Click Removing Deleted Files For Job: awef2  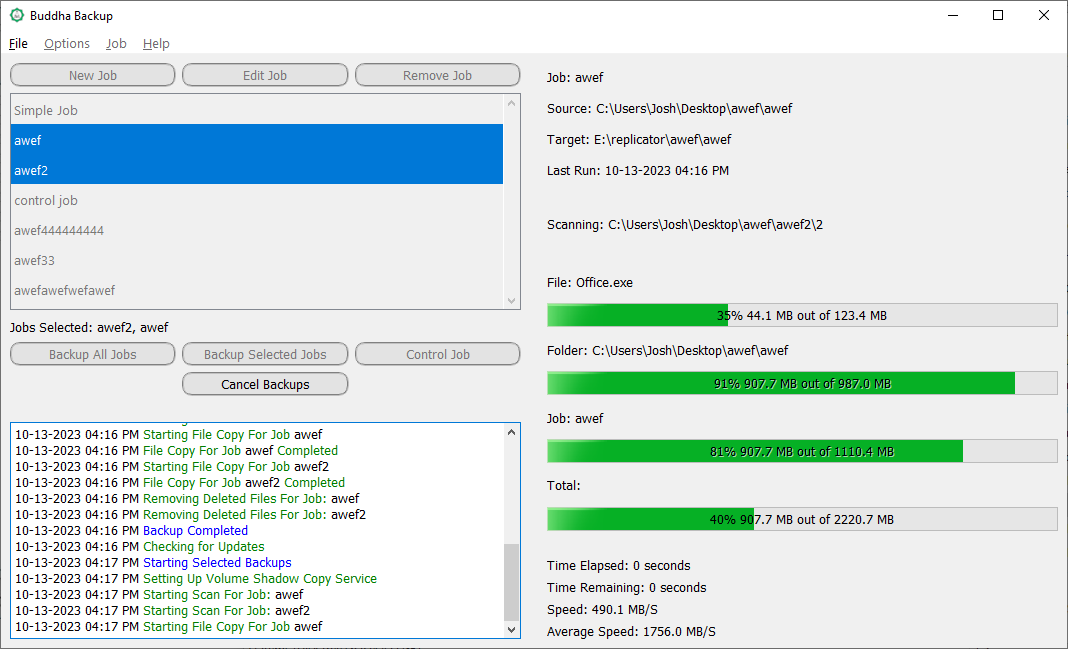pos(254,515)
